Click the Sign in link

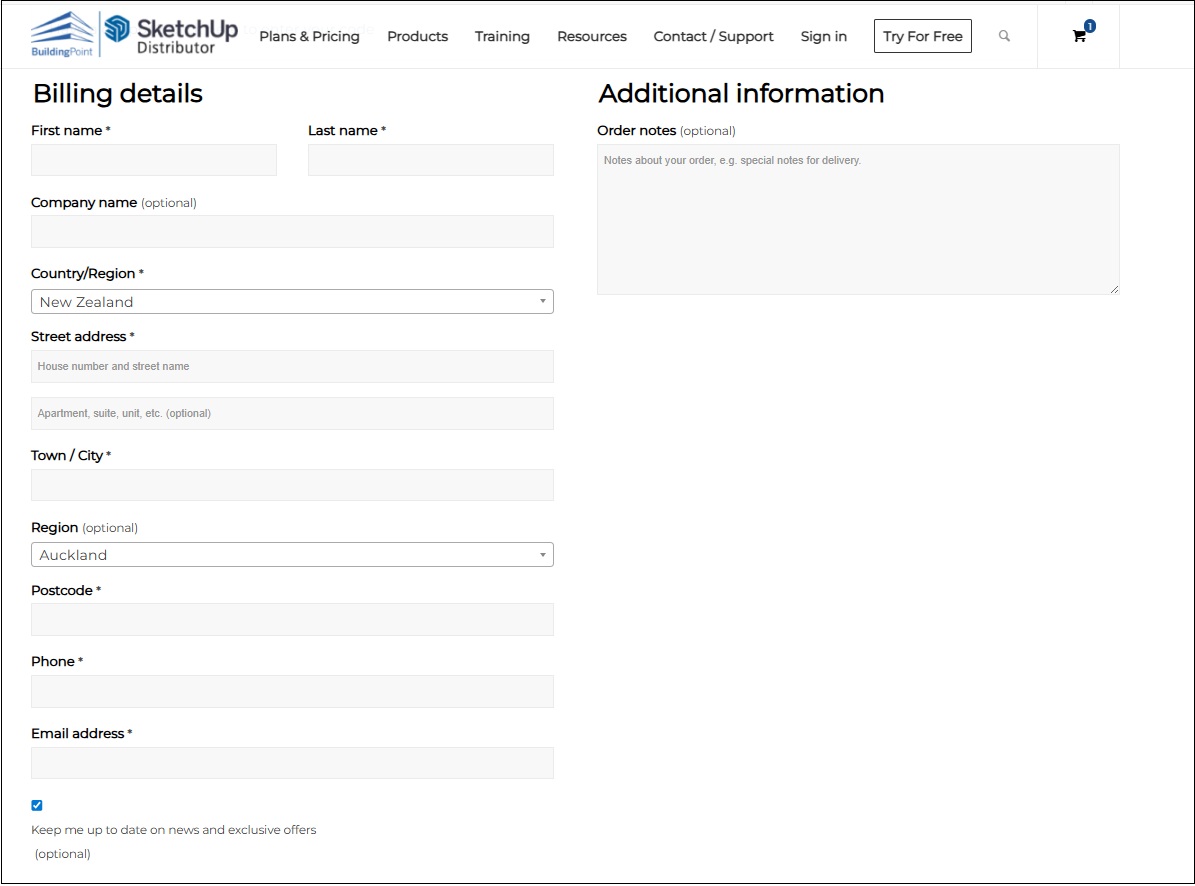(x=823, y=36)
